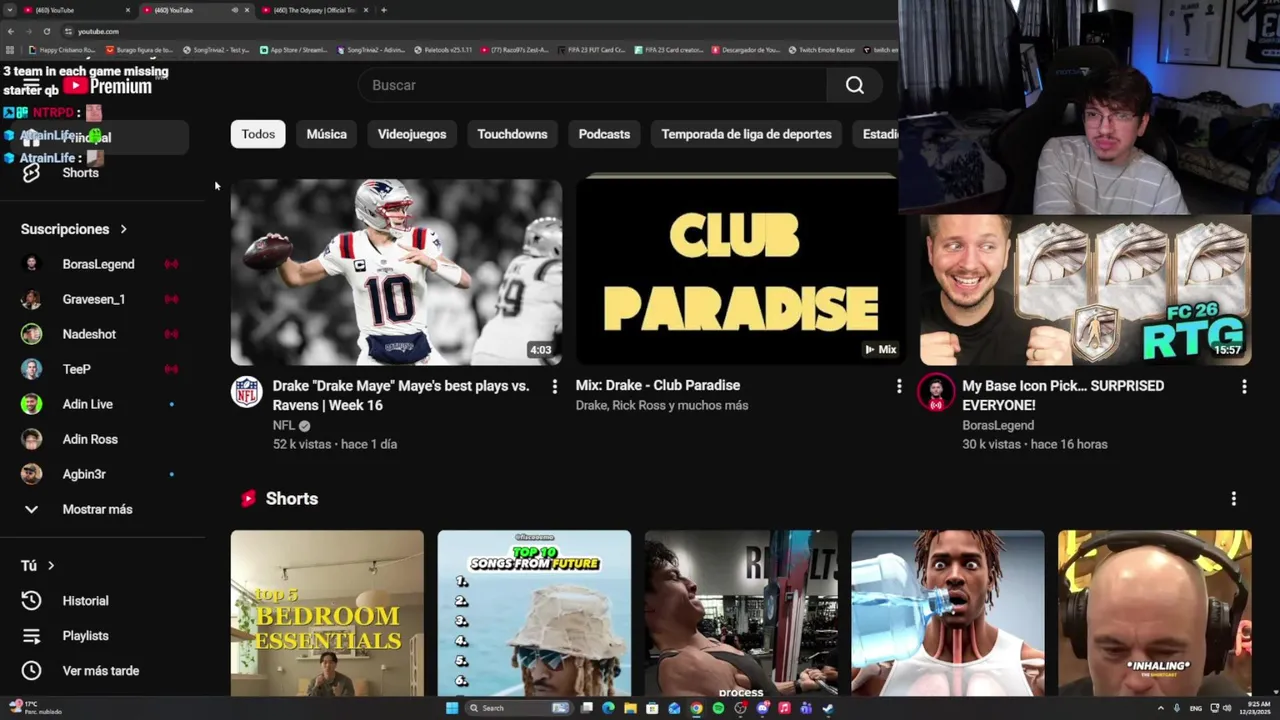Open Happy Cristiano bookmark
Screen dimensions: 1280x720
pyautogui.click(x=63, y=49)
